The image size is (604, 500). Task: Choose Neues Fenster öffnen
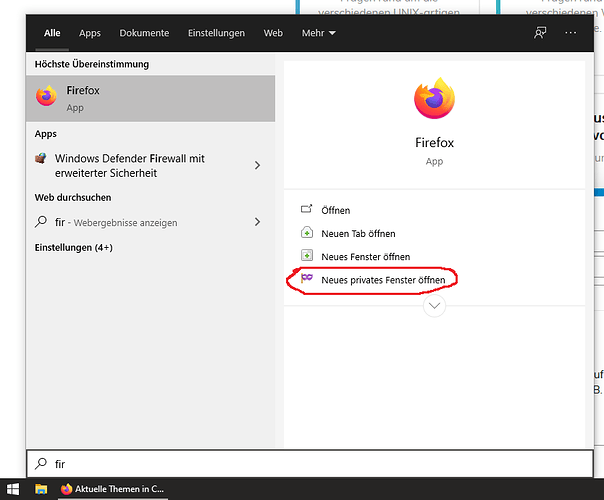[366, 257]
